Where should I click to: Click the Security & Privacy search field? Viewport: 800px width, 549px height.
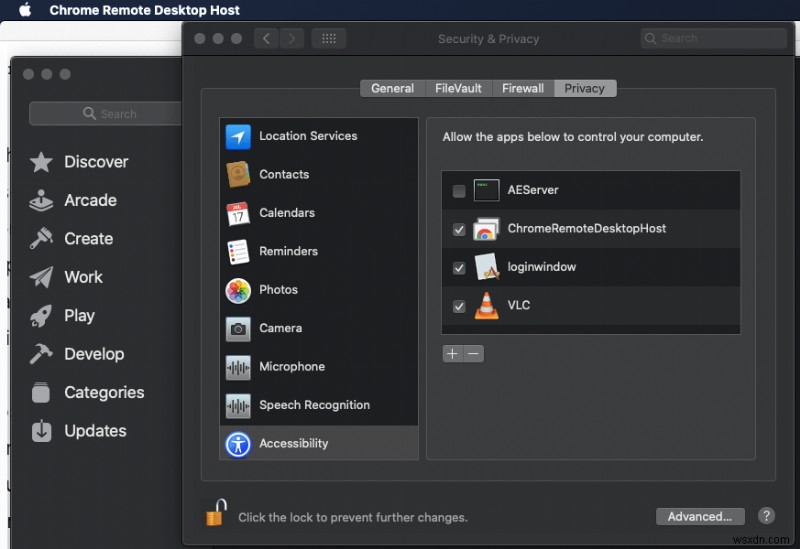coord(713,38)
